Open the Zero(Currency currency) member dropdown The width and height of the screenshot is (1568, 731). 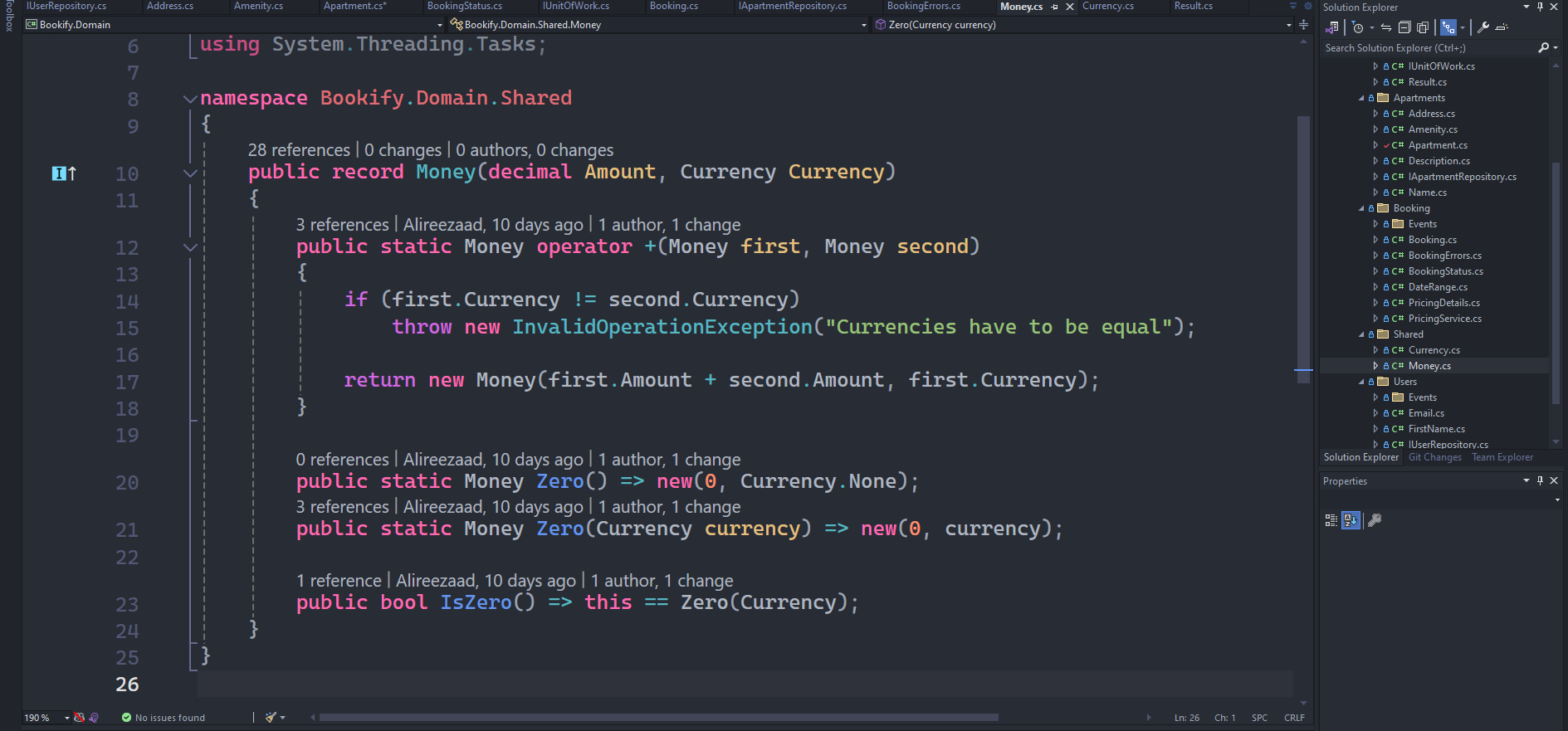[1083, 25]
